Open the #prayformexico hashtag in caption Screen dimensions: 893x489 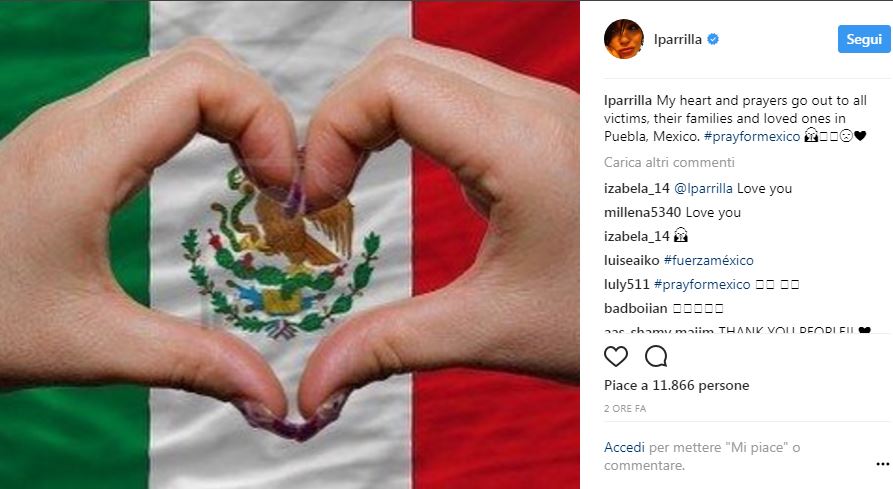[x=752, y=137]
